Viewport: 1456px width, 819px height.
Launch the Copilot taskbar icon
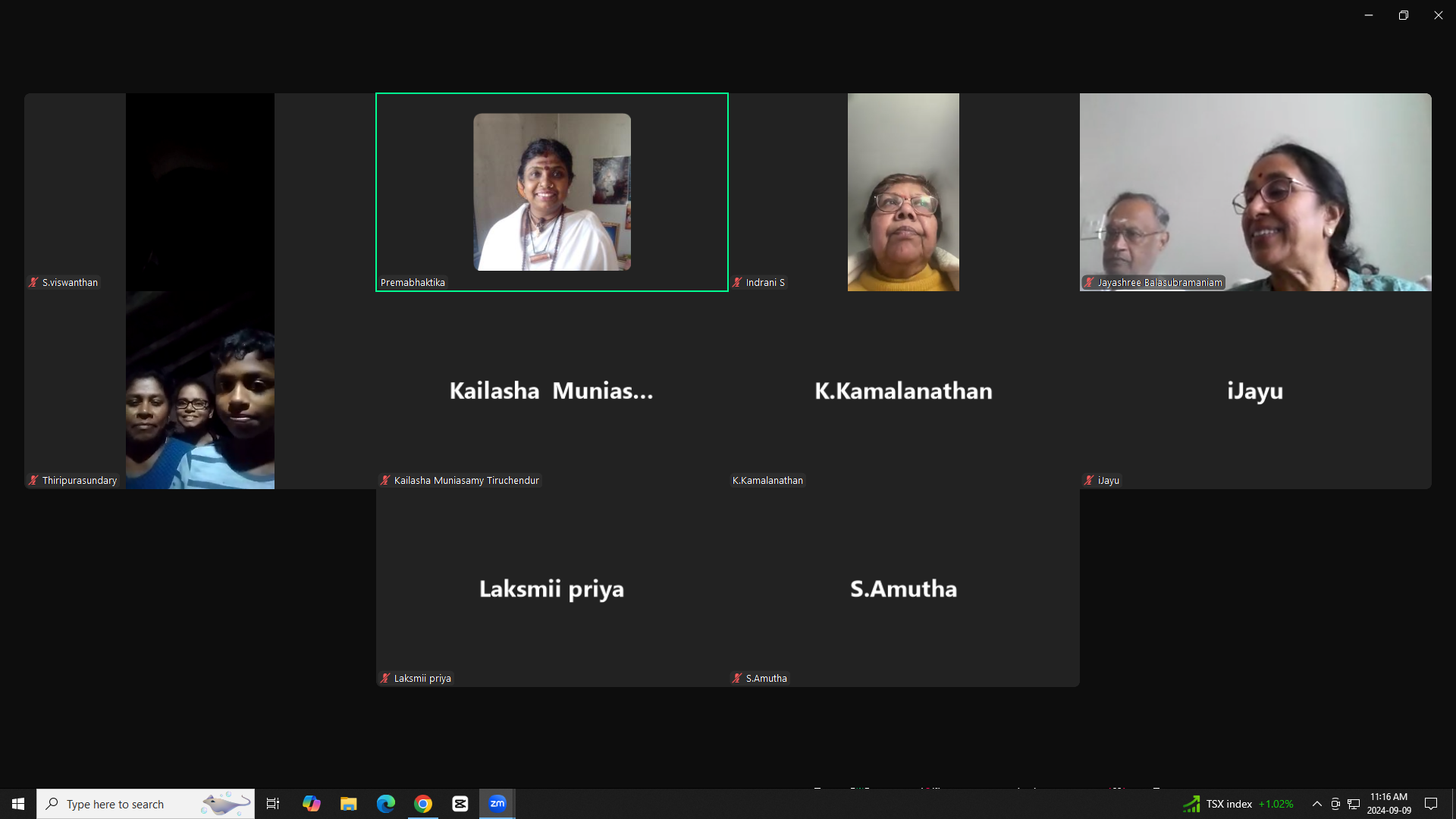[x=311, y=804]
